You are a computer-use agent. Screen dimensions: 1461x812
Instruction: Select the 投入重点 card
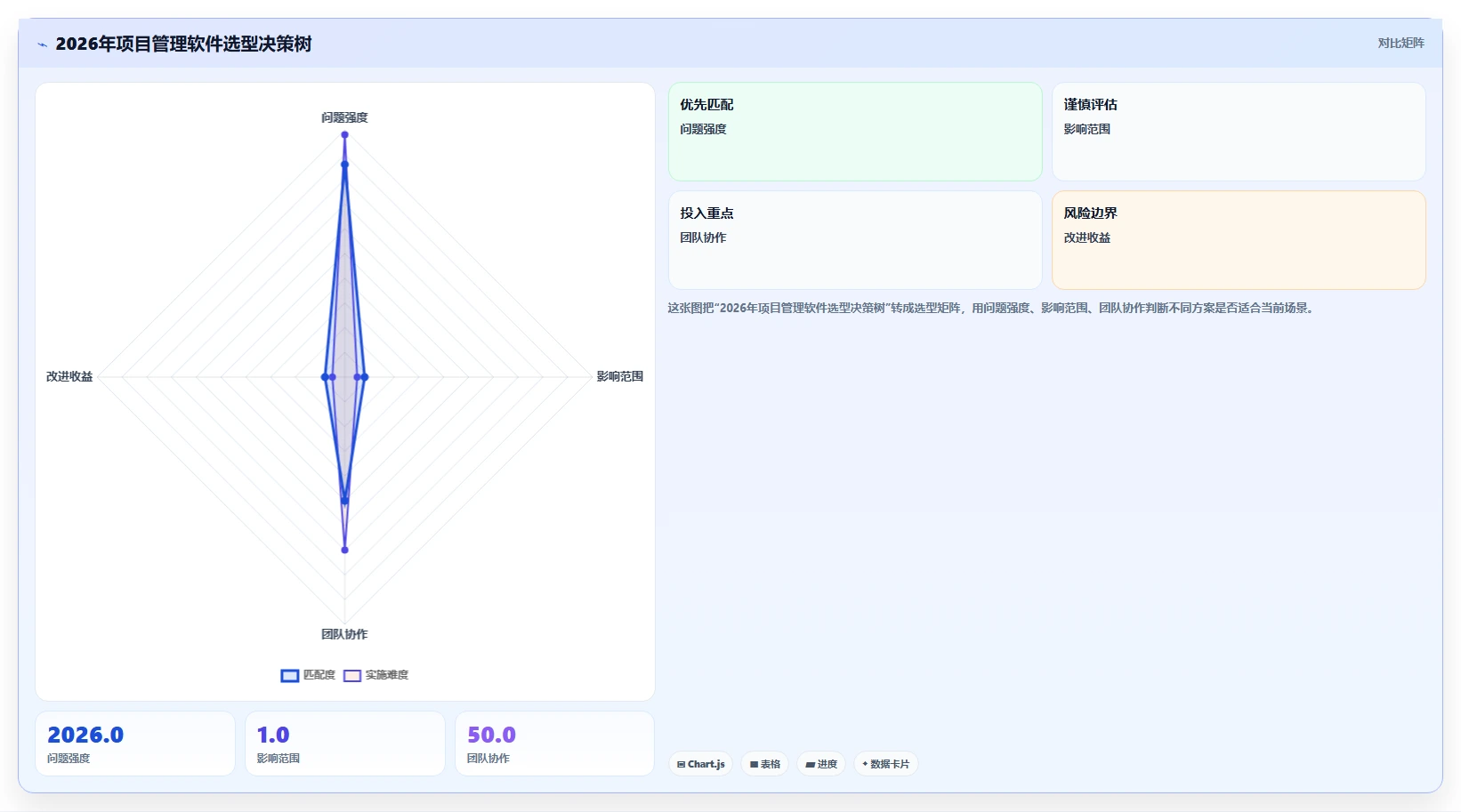click(x=855, y=240)
